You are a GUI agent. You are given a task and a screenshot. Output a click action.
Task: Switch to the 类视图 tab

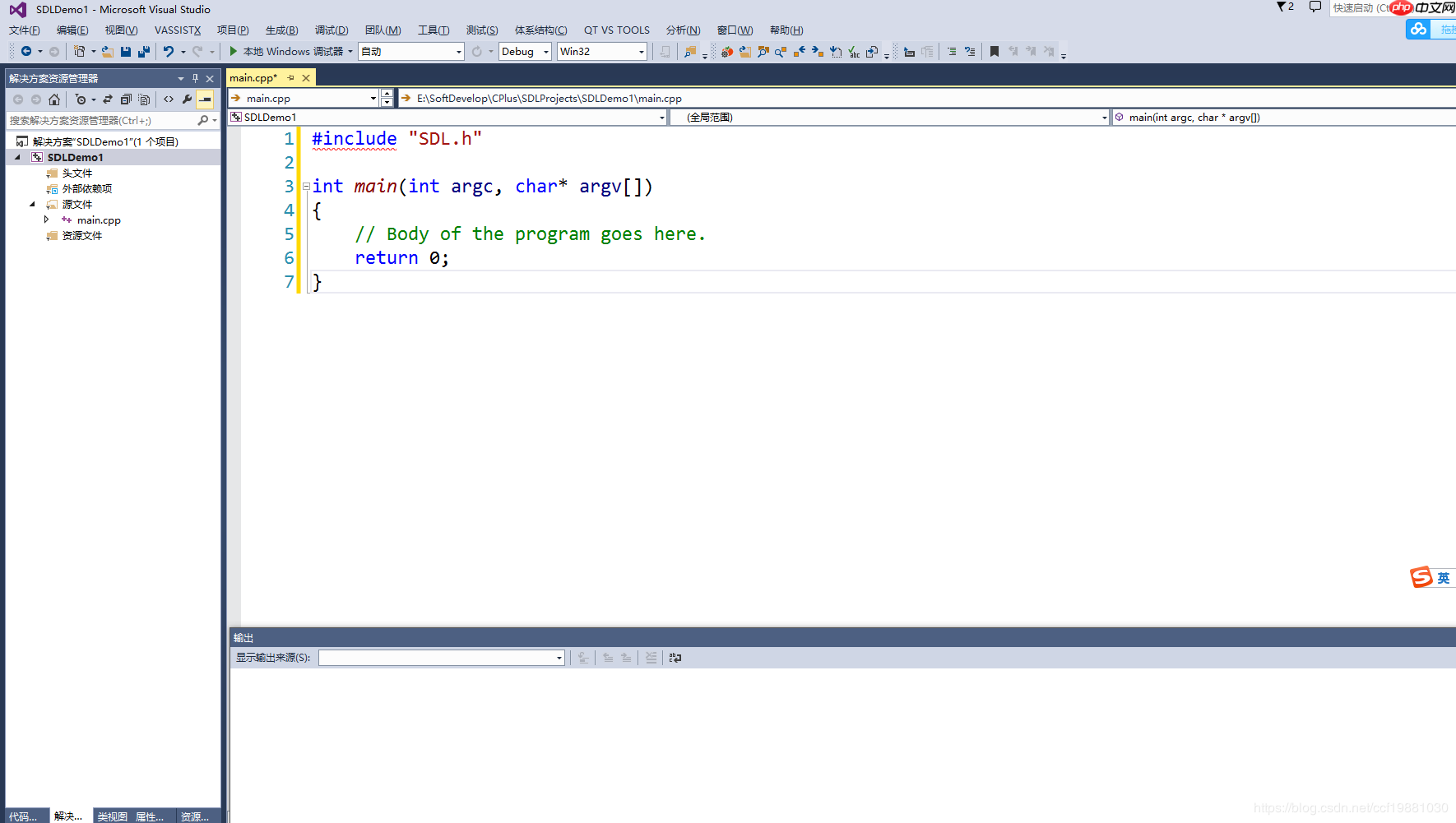pos(112,816)
